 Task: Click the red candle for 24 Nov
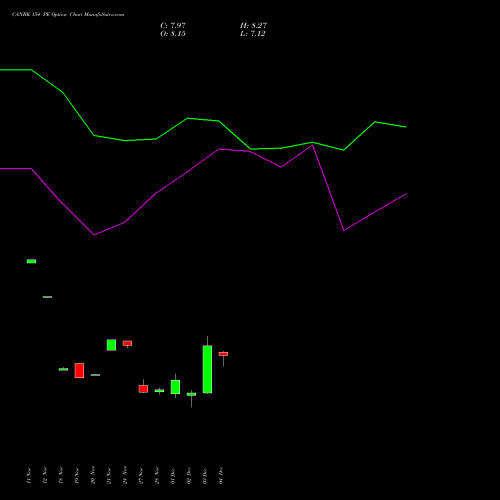pos(127,343)
